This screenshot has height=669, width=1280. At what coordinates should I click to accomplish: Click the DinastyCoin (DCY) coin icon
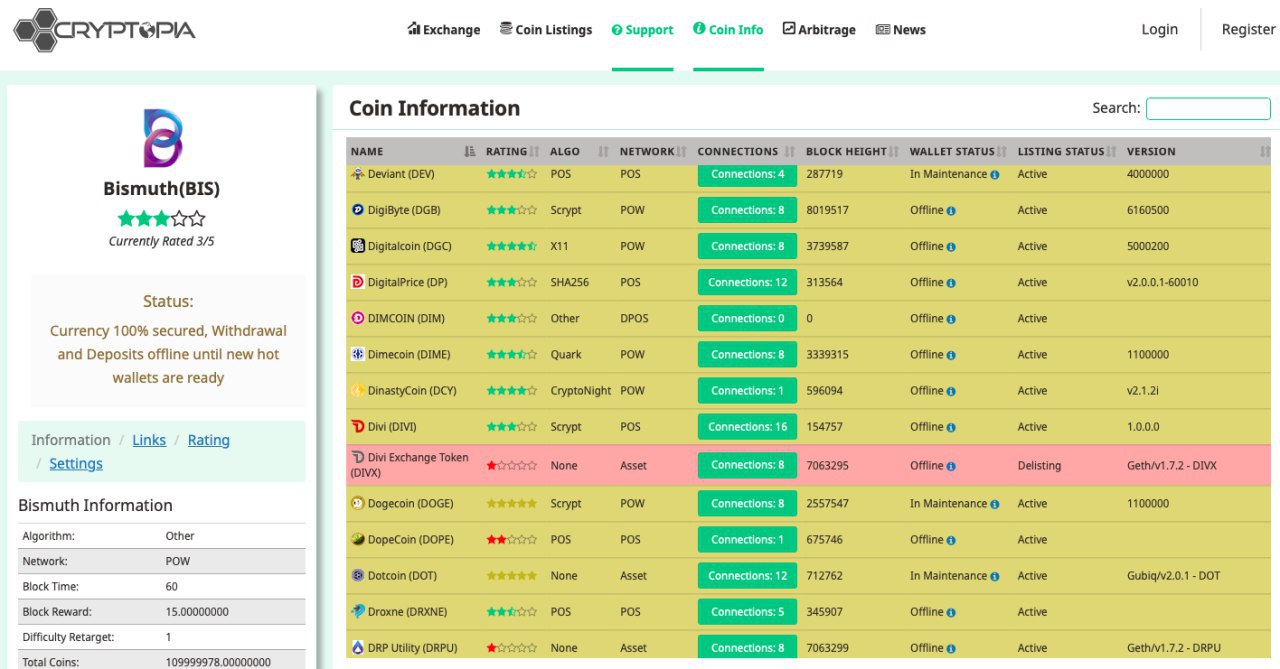(x=358, y=390)
